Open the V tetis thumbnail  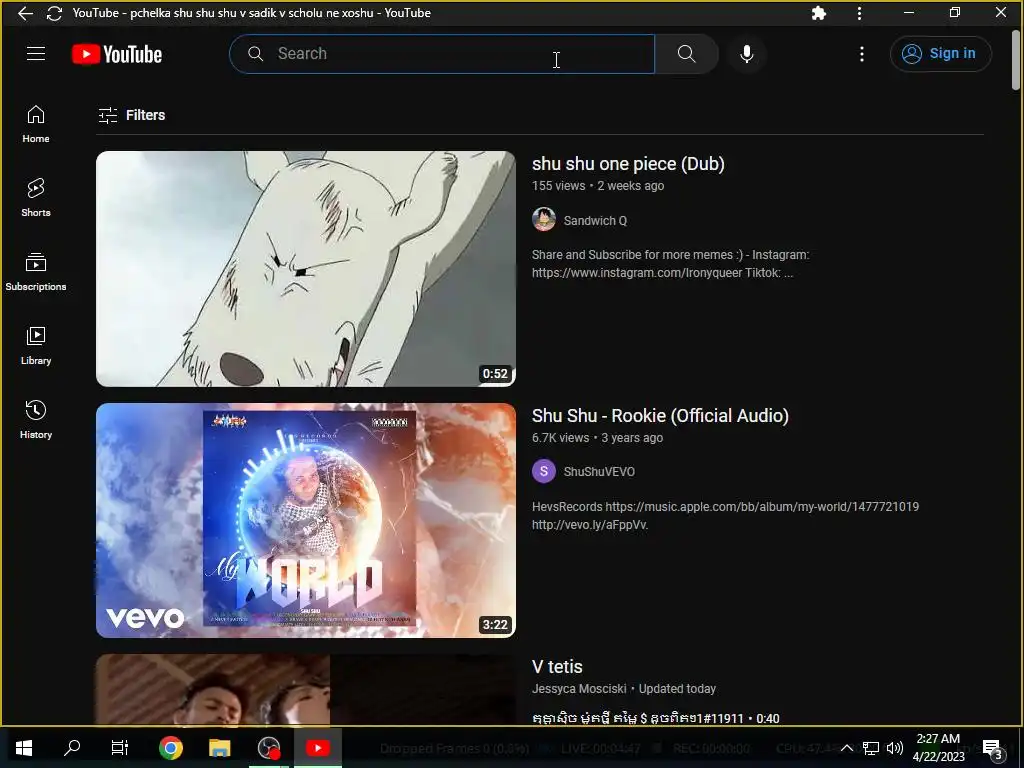[x=306, y=690]
